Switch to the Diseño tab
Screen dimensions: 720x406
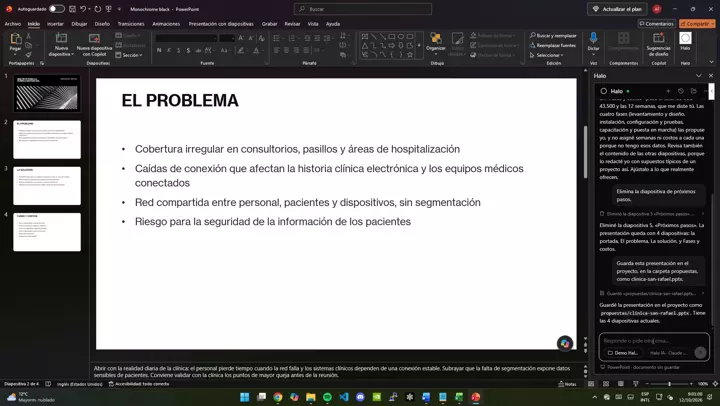[x=102, y=24]
